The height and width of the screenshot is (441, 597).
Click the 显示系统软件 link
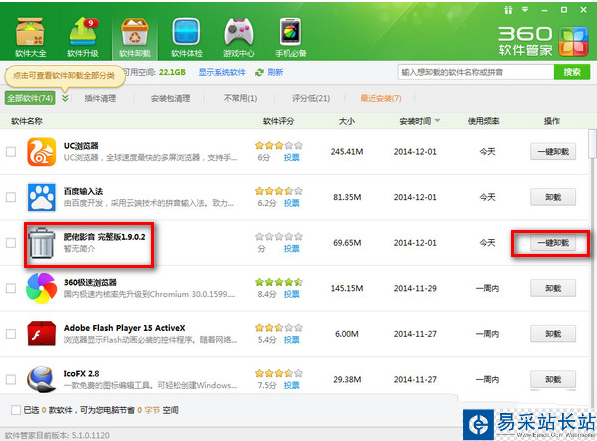[x=222, y=72]
